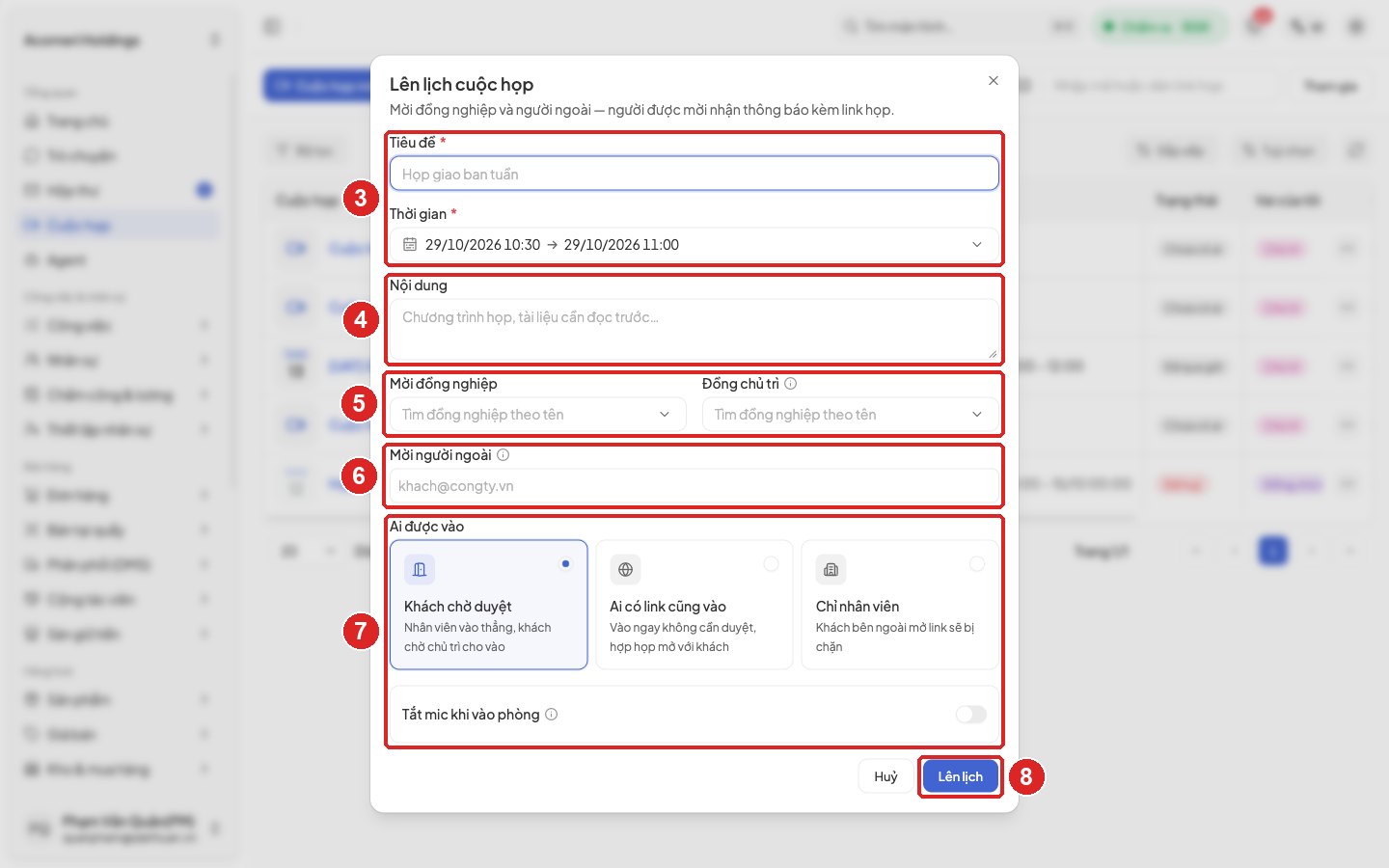Click the Huỷ button
The image size is (1389, 868).
click(x=885, y=776)
